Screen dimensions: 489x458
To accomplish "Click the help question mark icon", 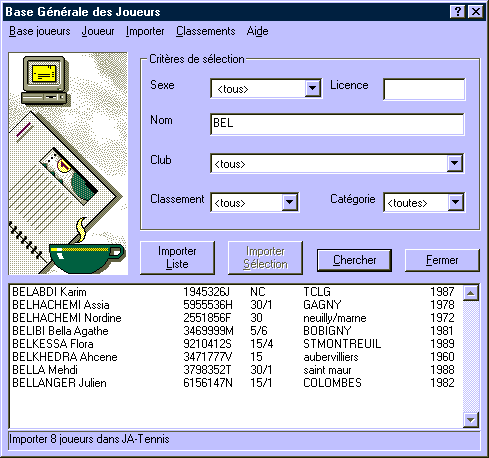I will [x=458, y=12].
